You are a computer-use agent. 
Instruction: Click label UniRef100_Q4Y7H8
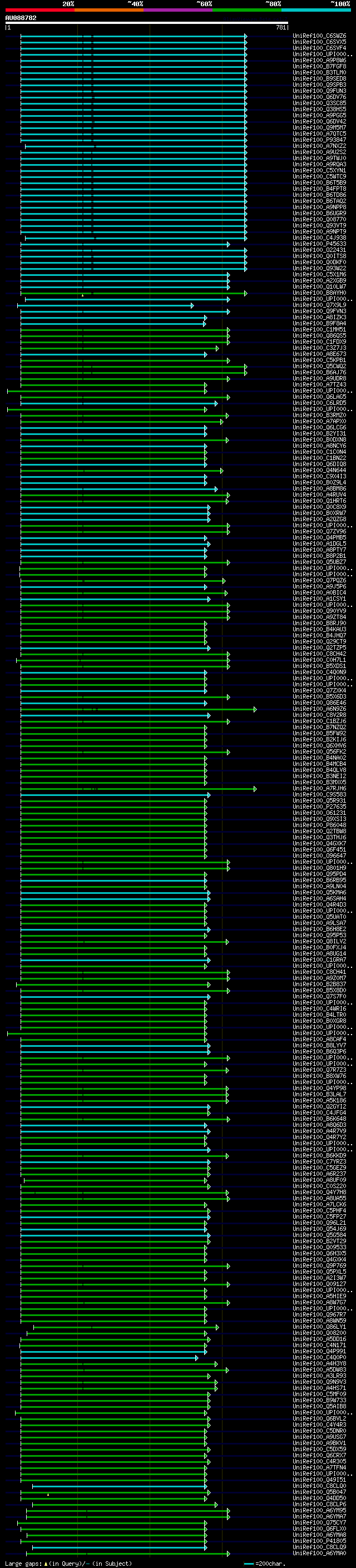coord(319,1193)
